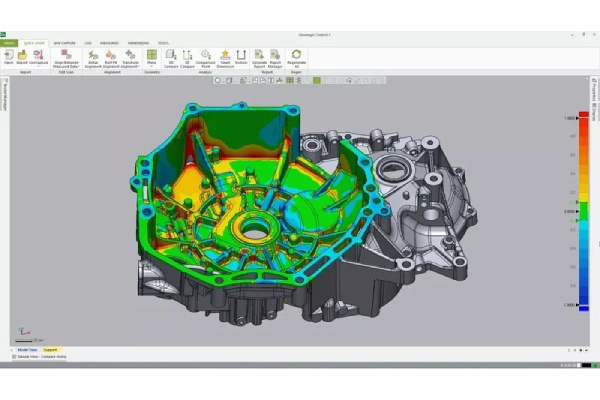Switch to the Model View tab
This screenshot has width=600, height=400.
[x=26, y=349]
